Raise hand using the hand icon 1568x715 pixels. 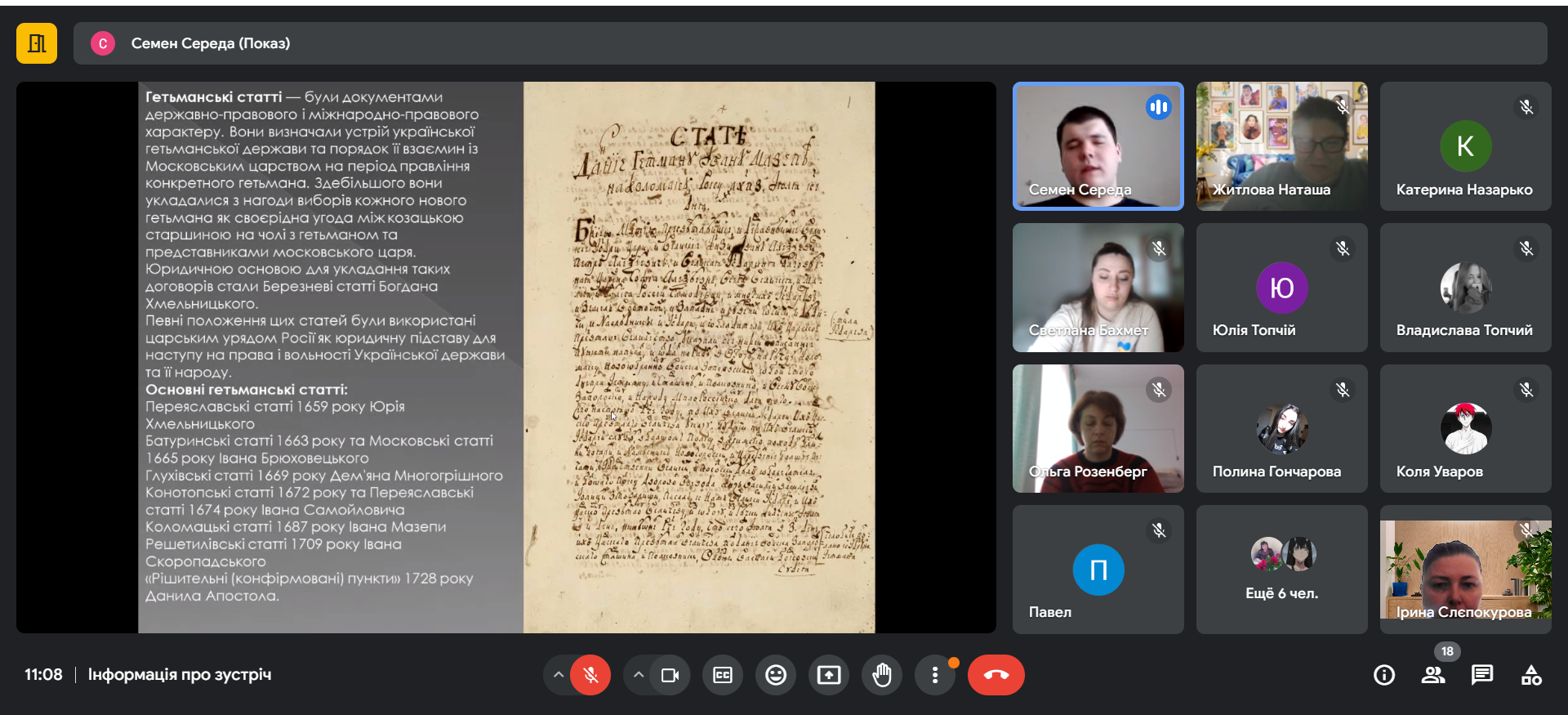(x=882, y=675)
